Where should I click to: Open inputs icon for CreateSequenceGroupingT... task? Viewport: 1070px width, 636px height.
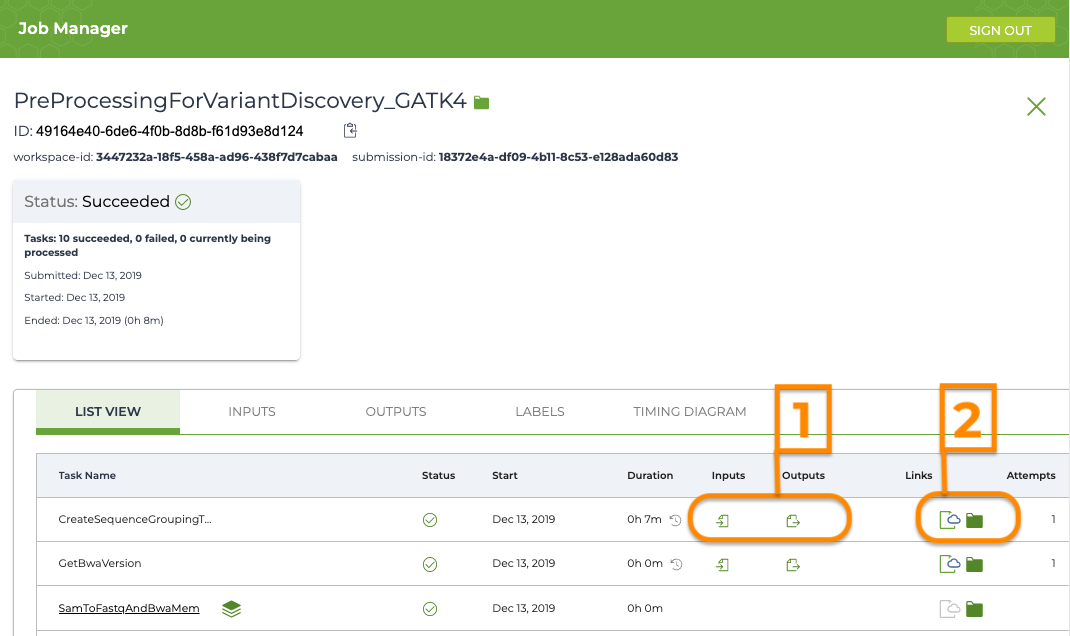(723, 521)
